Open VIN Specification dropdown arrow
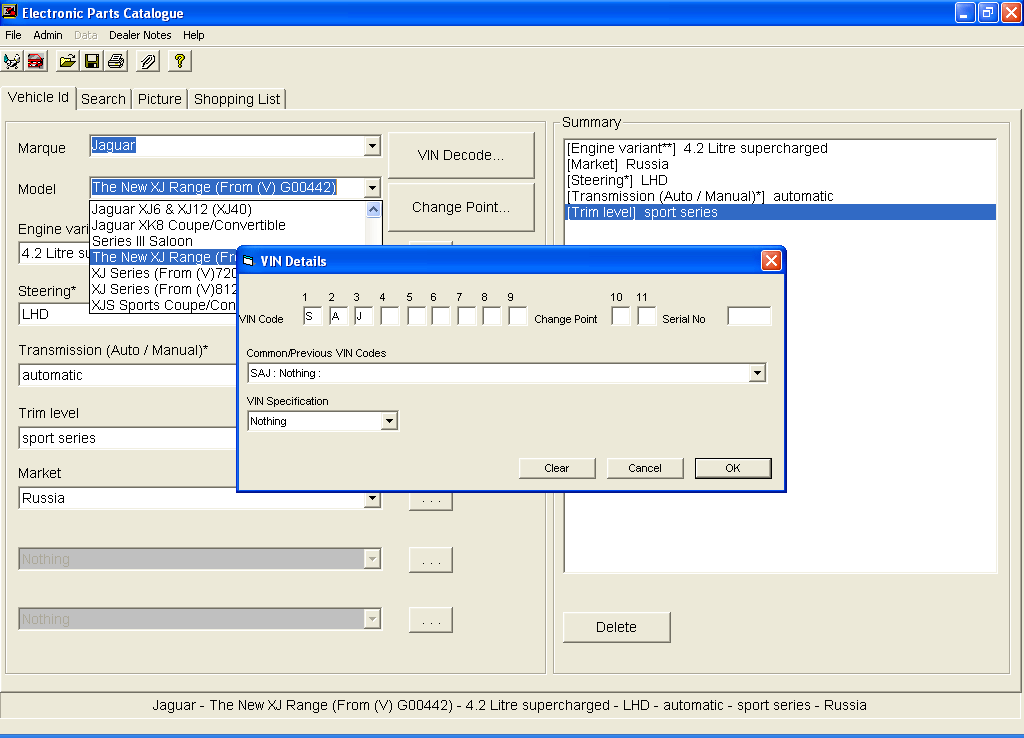1024x738 pixels. [x=389, y=421]
